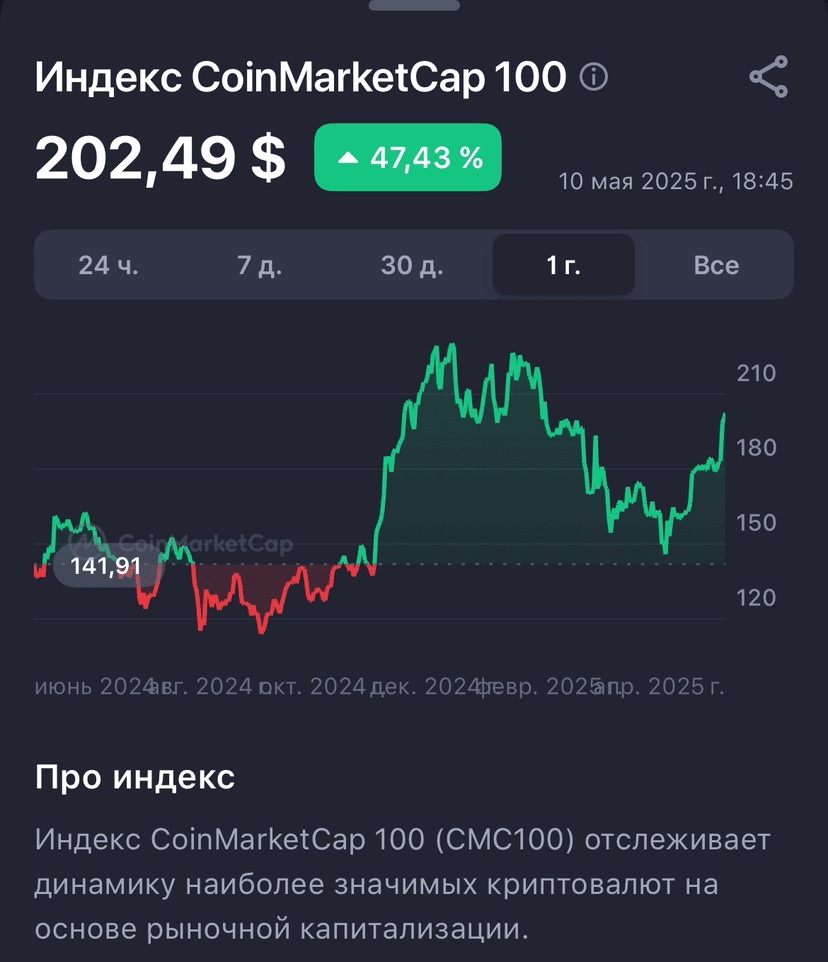828x962 pixels.
Task: Switch to the 30 д. range
Action: (x=412, y=265)
